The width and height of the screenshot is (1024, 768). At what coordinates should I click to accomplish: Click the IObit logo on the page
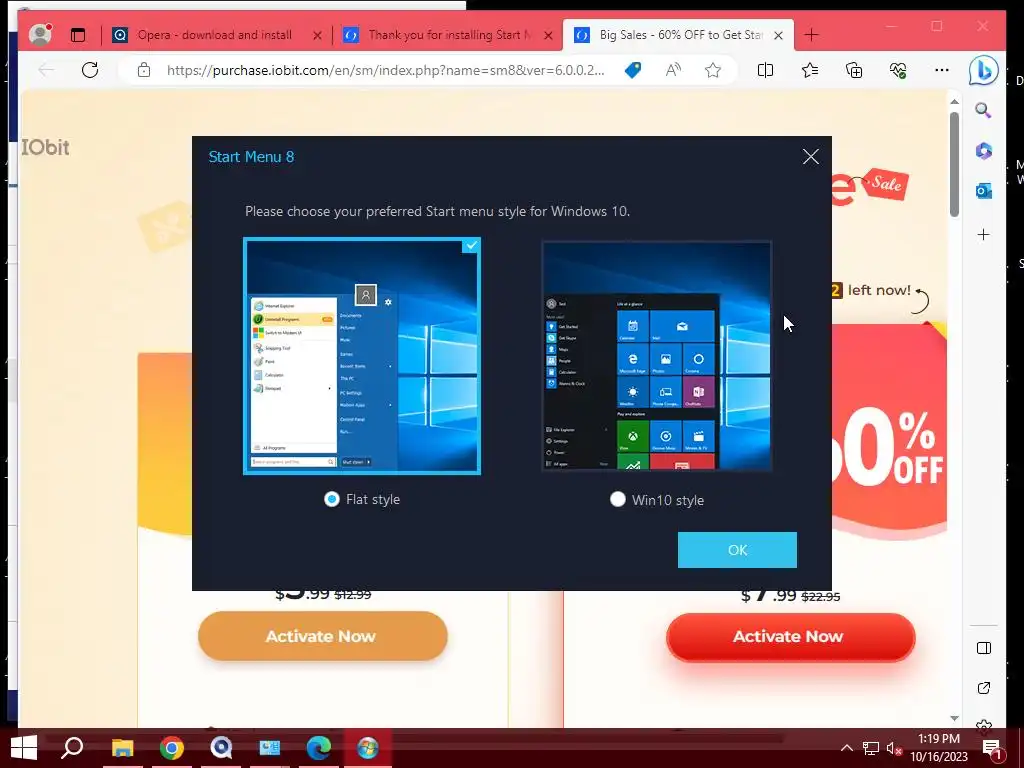tap(45, 148)
